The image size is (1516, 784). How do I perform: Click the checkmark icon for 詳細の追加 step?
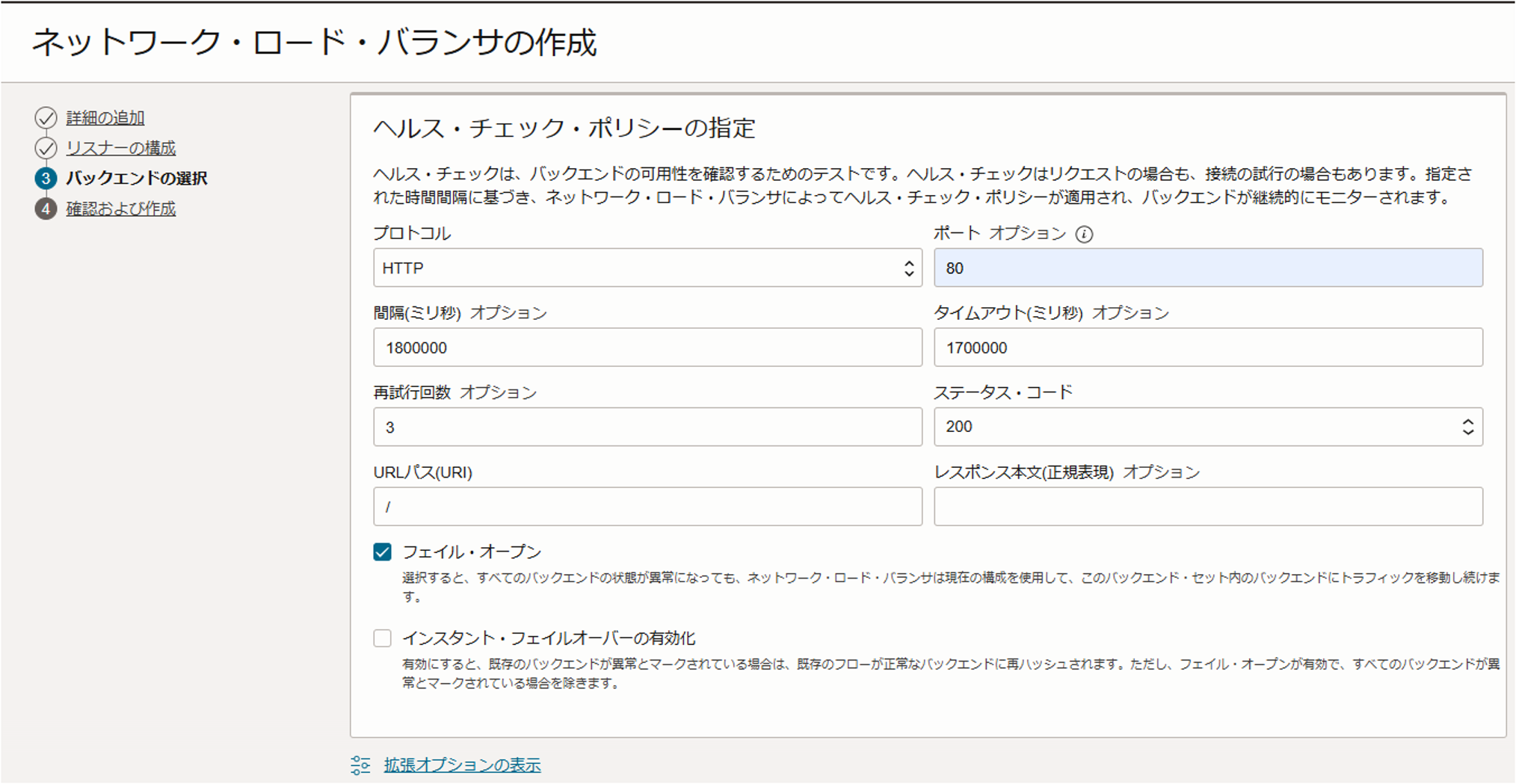point(46,117)
